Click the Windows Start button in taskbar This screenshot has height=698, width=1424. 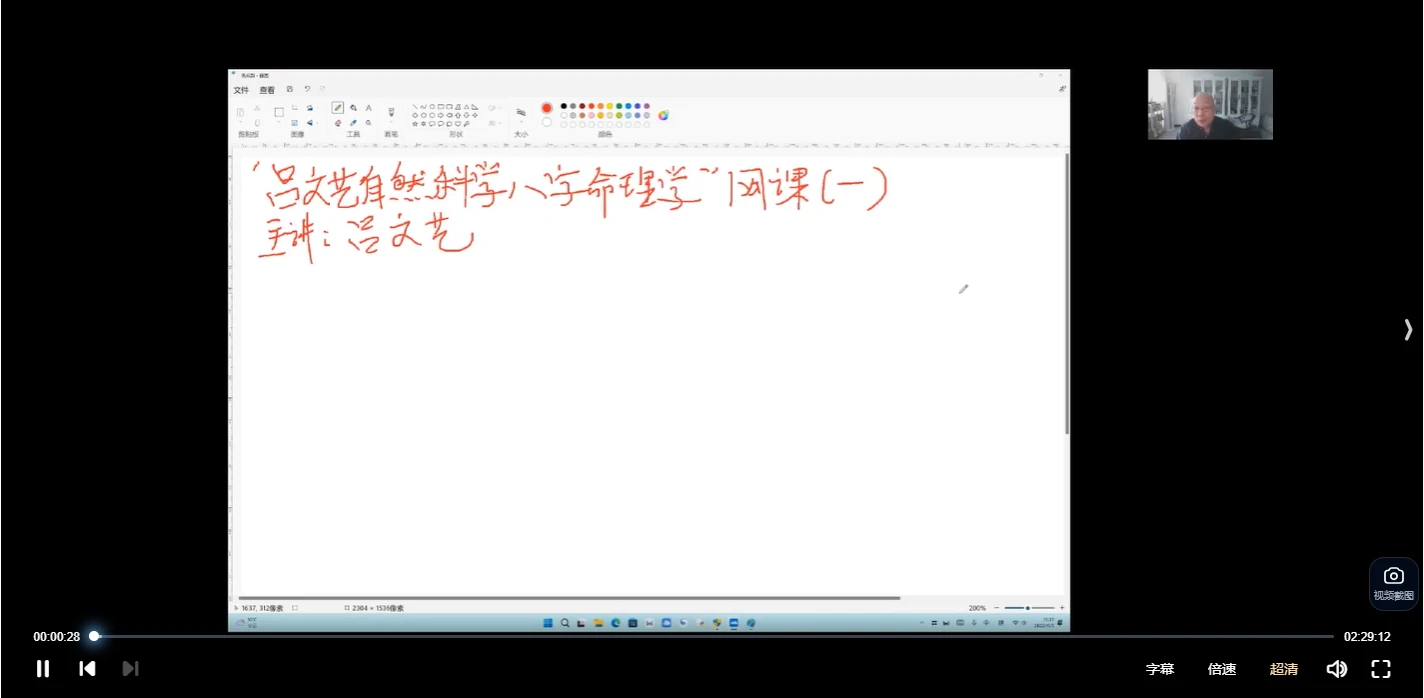pos(548,623)
